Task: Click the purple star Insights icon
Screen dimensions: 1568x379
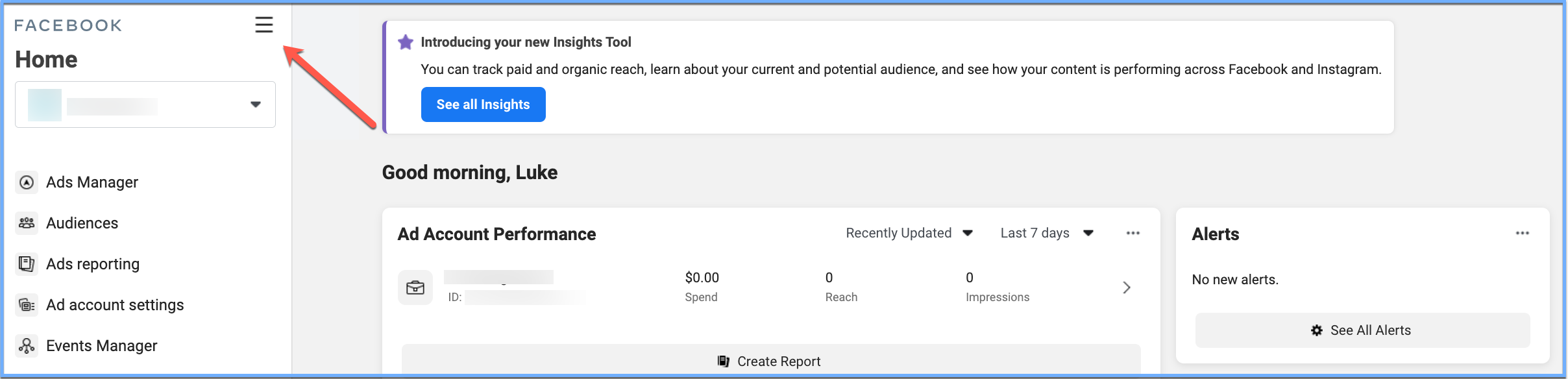Action: [x=406, y=42]
